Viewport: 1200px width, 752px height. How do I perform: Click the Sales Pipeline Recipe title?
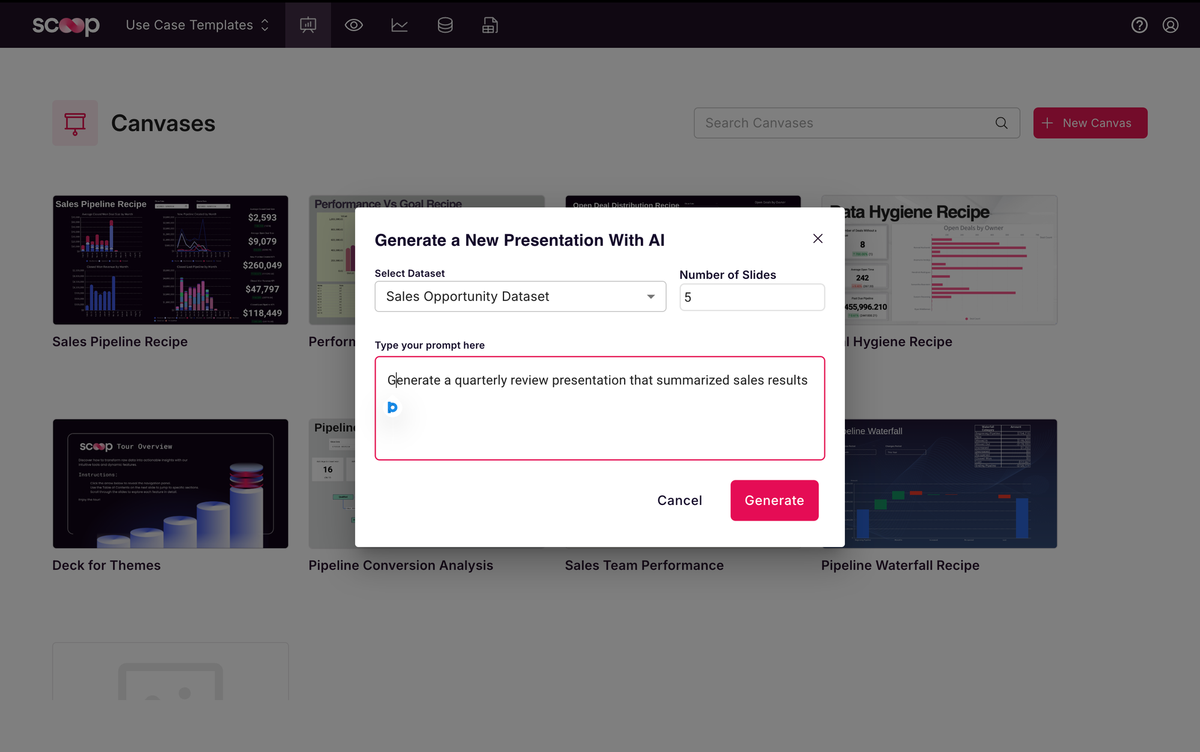click(120, 342)
